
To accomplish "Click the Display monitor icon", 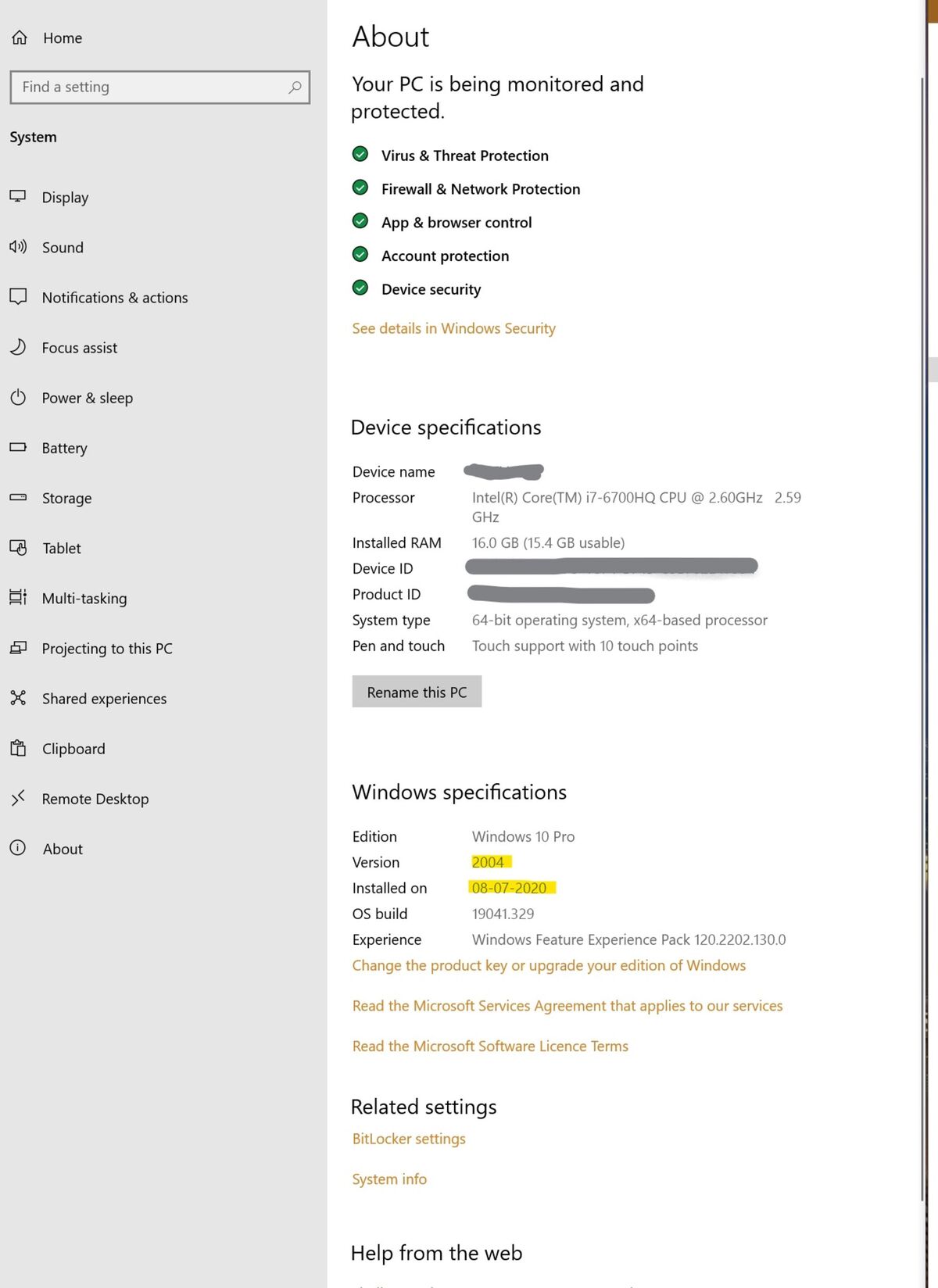I will 18,197.
